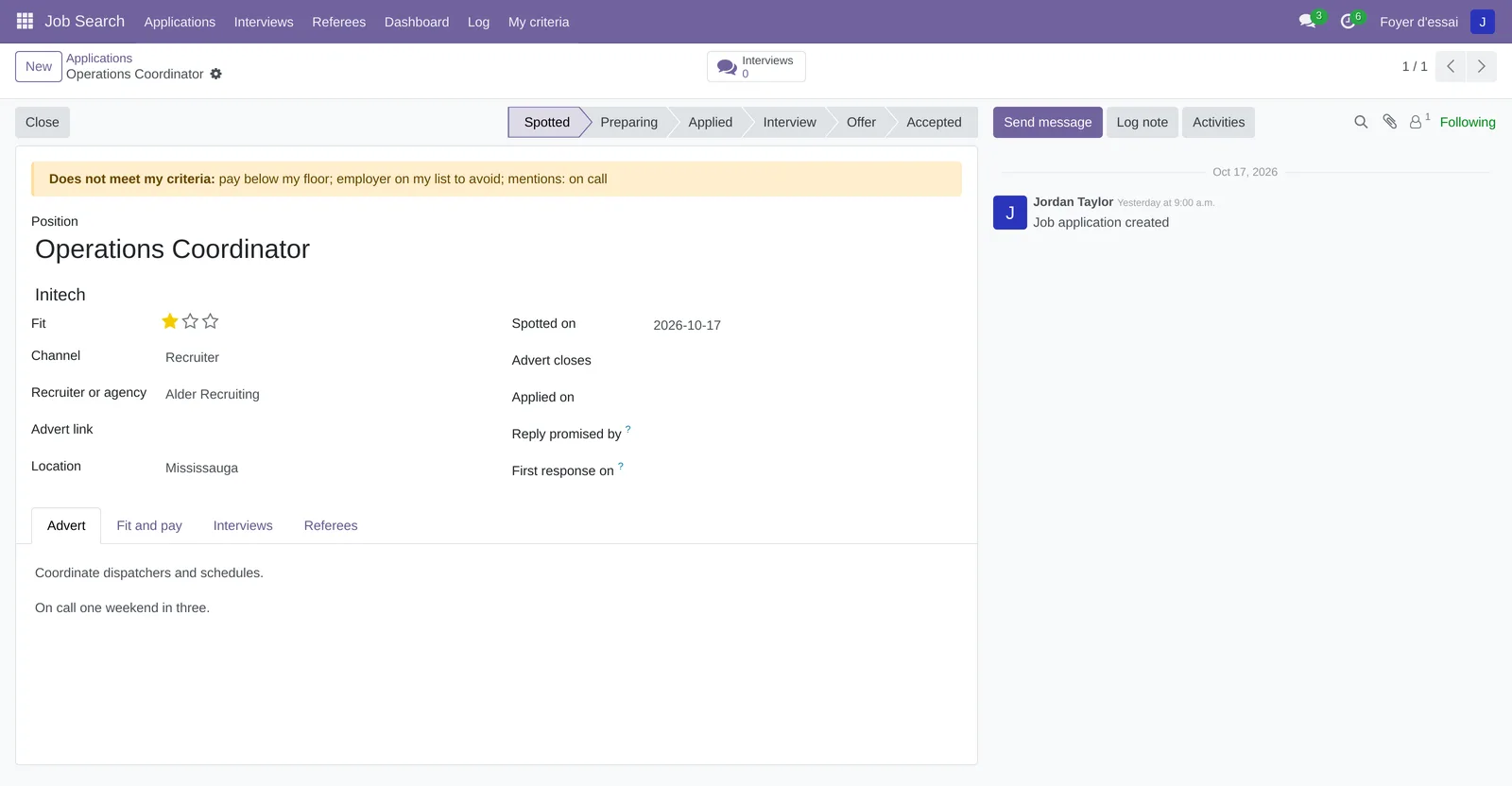The width and height of the screenshot is (1512, 786).
Task: Click the Close button
Action: 43,122
